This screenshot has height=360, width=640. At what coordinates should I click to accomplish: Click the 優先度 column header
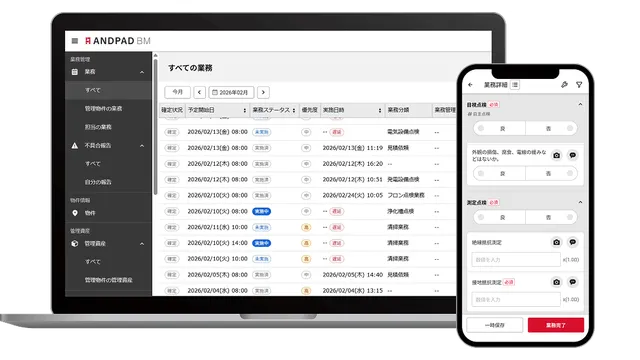[309, 110]
